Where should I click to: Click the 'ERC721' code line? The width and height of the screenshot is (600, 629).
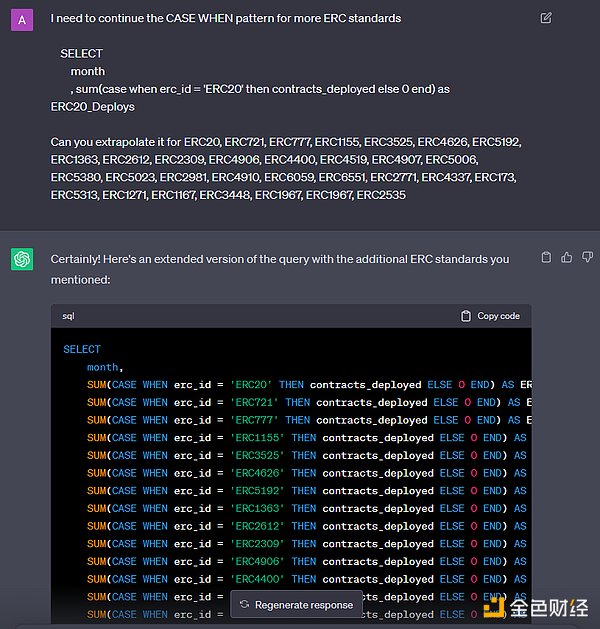point(300,403)
